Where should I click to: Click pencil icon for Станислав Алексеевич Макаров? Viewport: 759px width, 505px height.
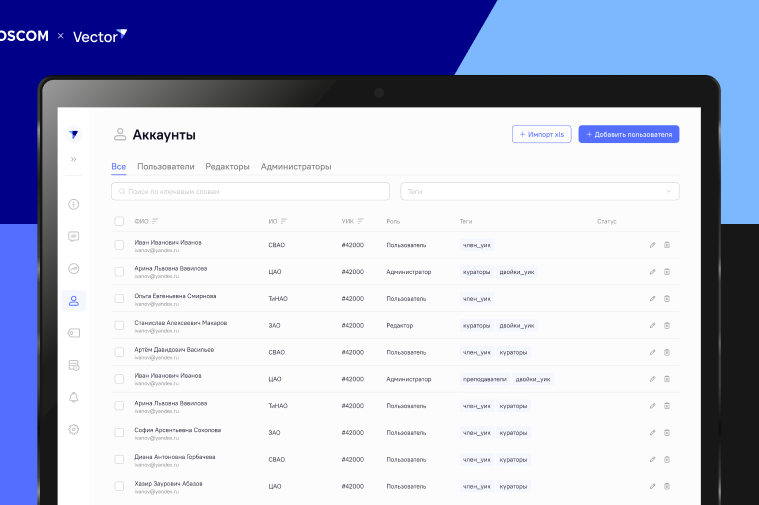(x=652, y=325)
